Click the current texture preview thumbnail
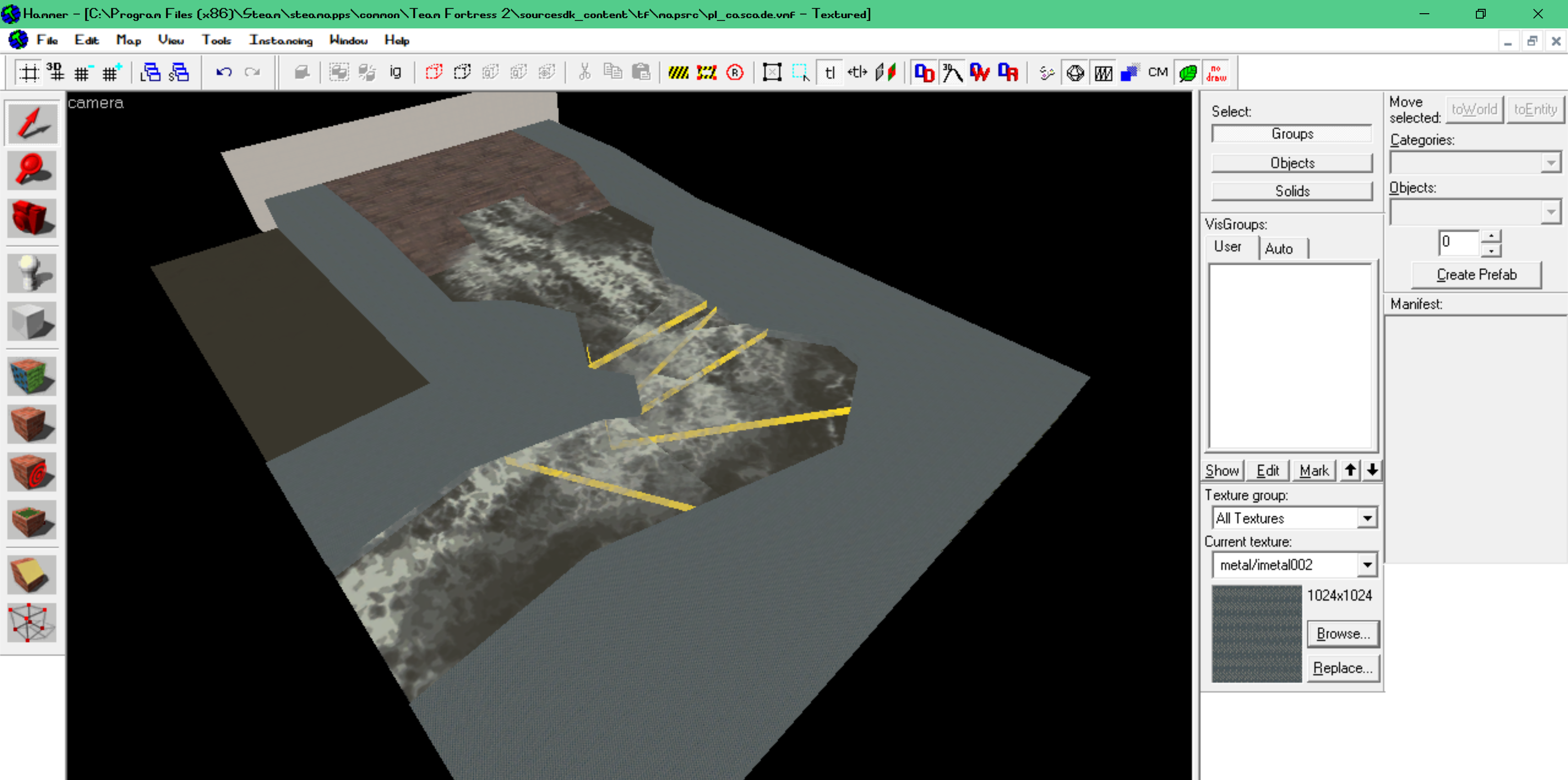Screen dimensions: 1568x780 pos(1256,634)
